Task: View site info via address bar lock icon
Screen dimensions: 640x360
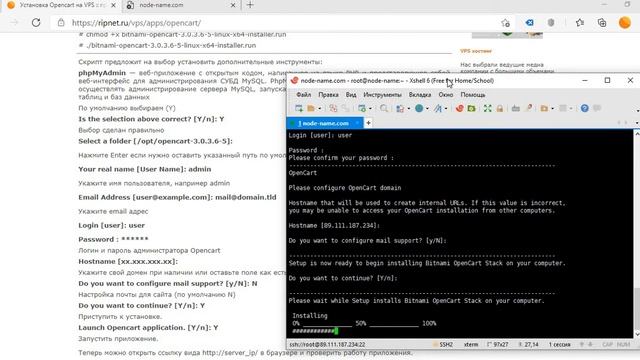Action: tap(61, 23)
